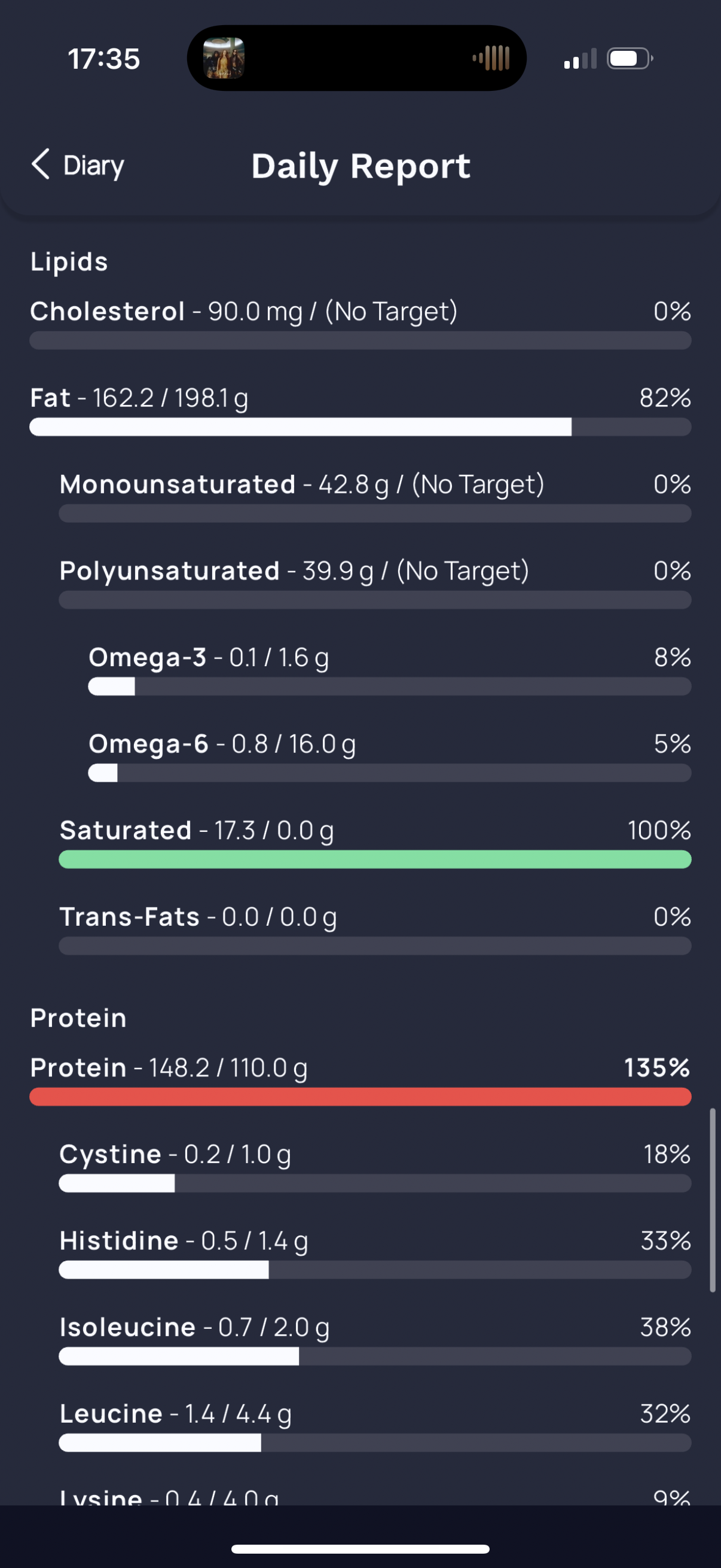Tap the home indicator bar
This screenshot has height=1568, width=721.
click(360, 1548)
